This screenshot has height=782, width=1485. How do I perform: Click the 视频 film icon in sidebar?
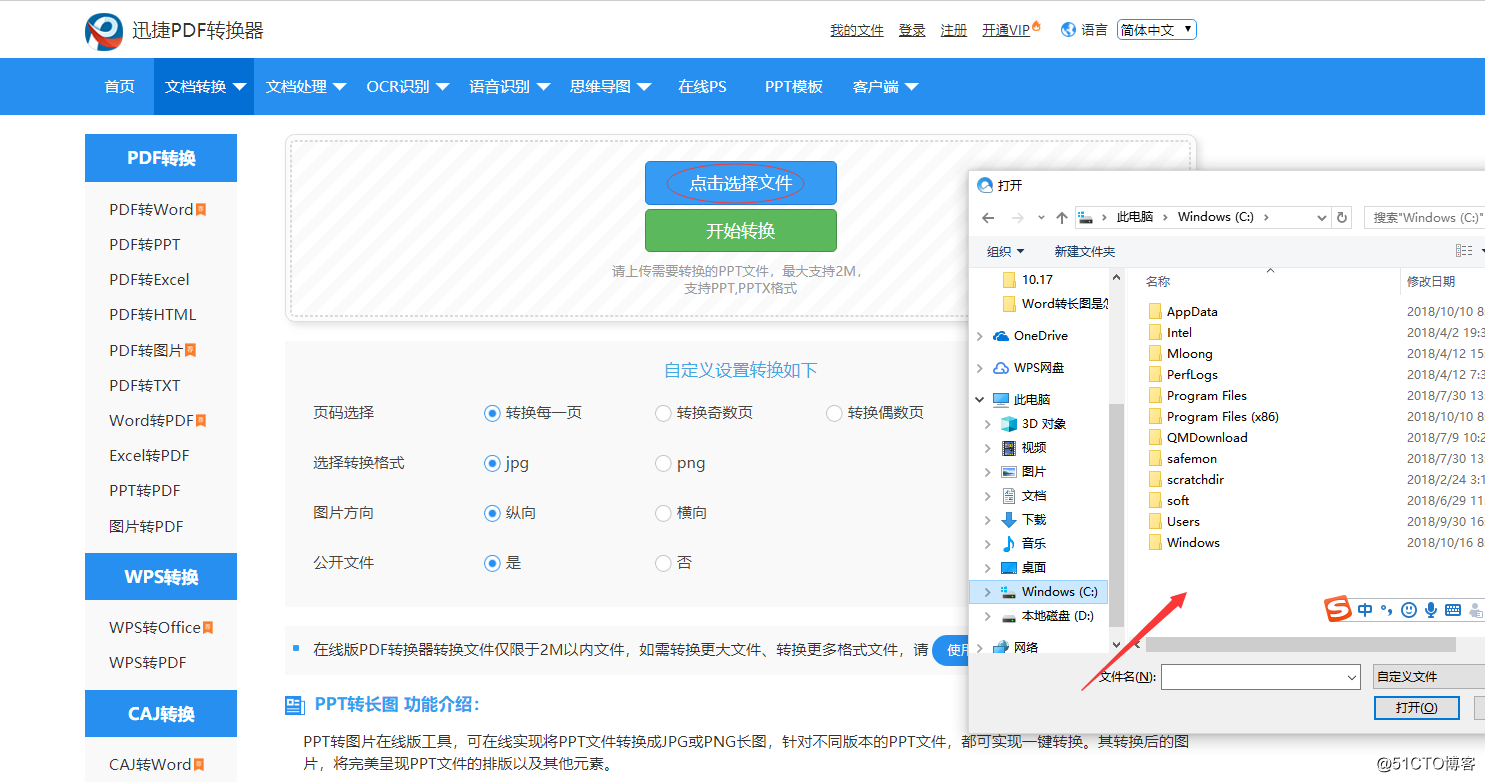coord(1009,448)
